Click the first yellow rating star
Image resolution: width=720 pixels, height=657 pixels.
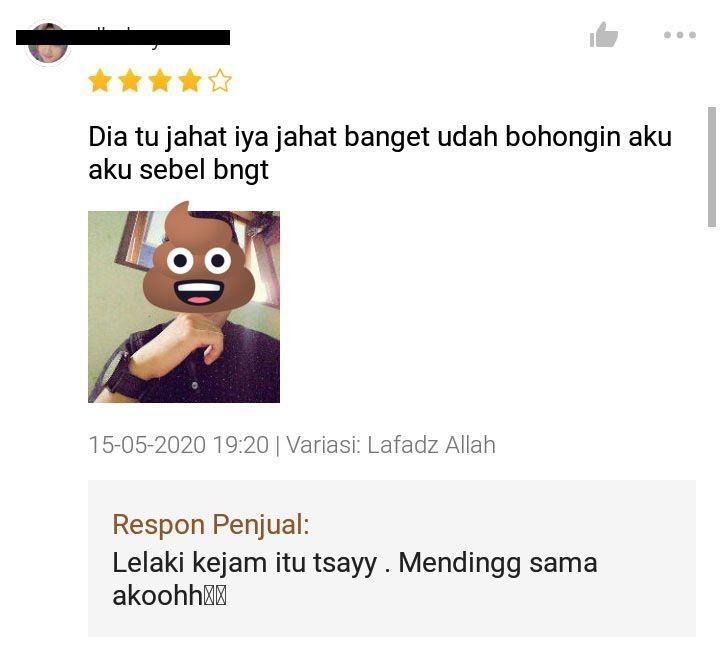100,81
